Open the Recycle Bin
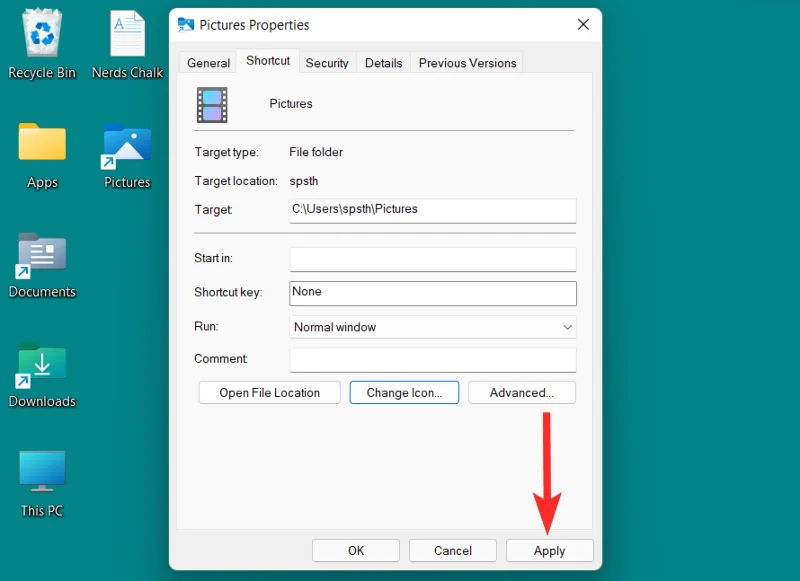This screenshot has width=800, height=581. point(42,35)
